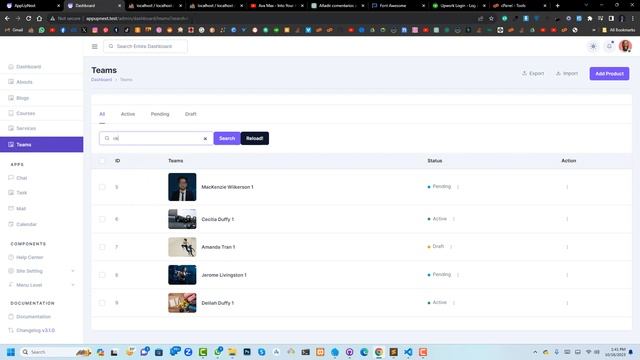Click Amanda Tran 1 photo thumbnail

(x=182, y=247)
